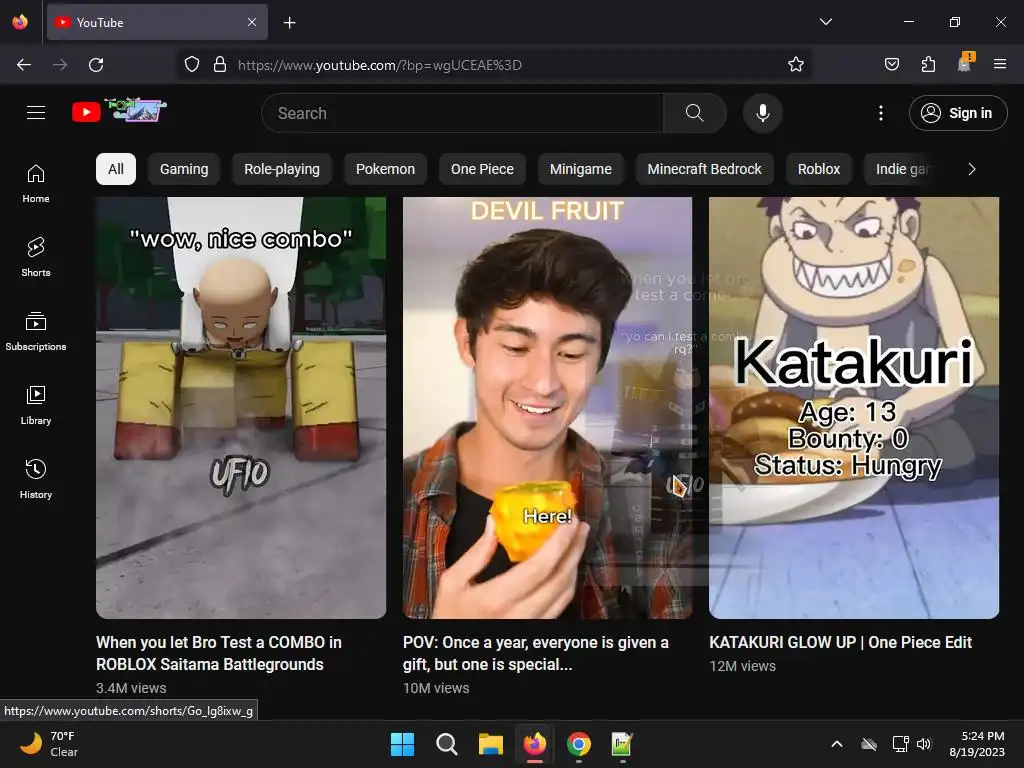Select the Minigame chip
Image resolution: width=1024 pixels, height=768 pixels.
click(x=581, y=169)
